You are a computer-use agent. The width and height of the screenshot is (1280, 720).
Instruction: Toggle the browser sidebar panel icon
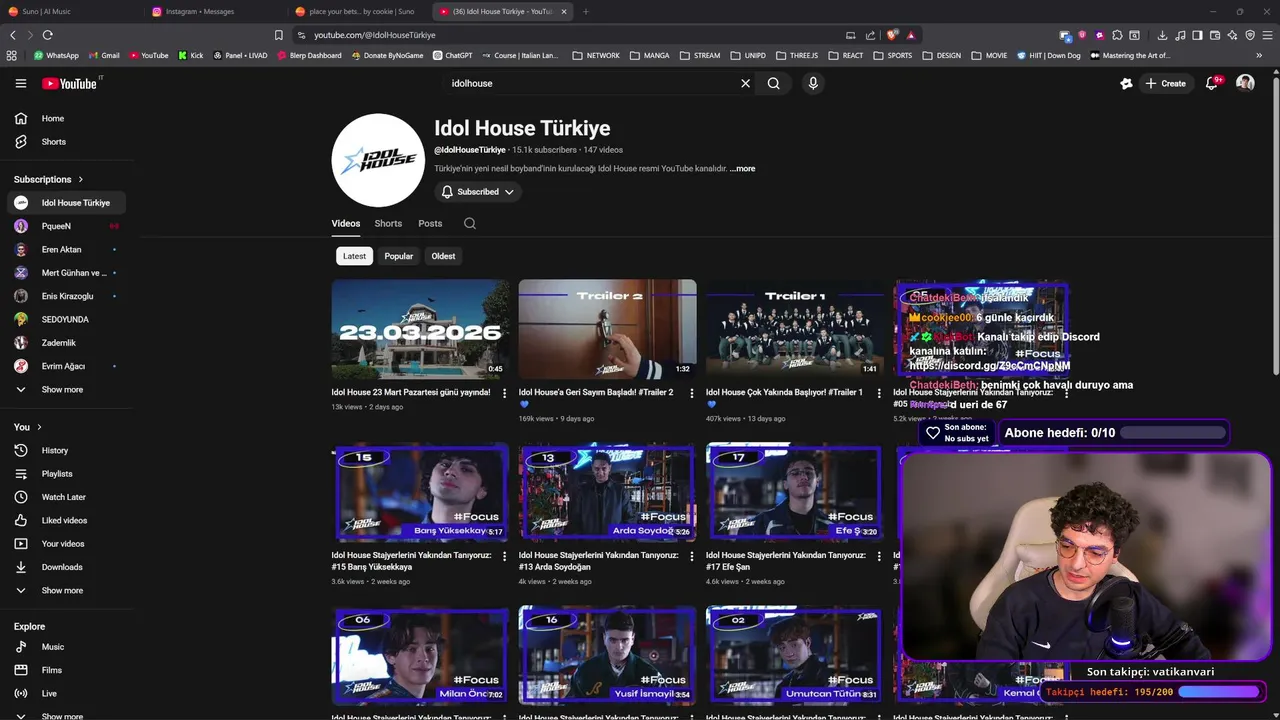[1197, 35]
